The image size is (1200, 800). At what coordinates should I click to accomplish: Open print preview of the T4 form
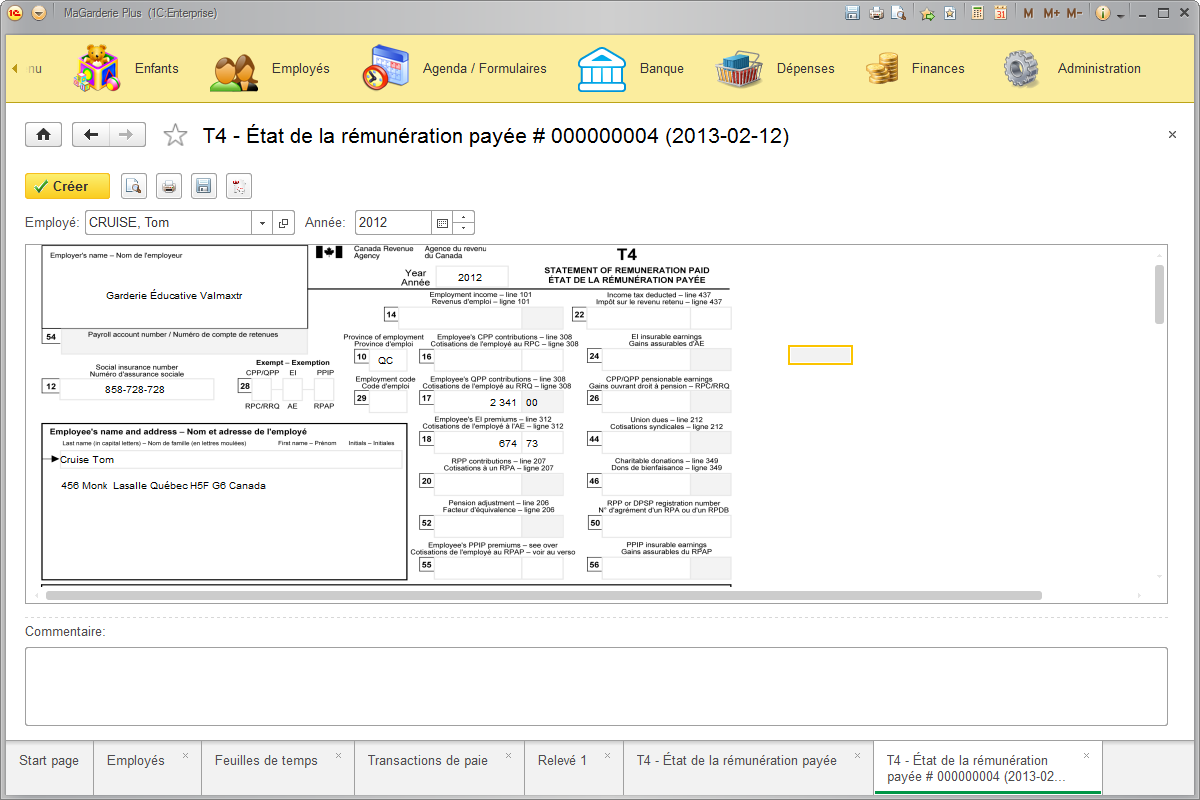pyautogui.click(x=133, y=186)
